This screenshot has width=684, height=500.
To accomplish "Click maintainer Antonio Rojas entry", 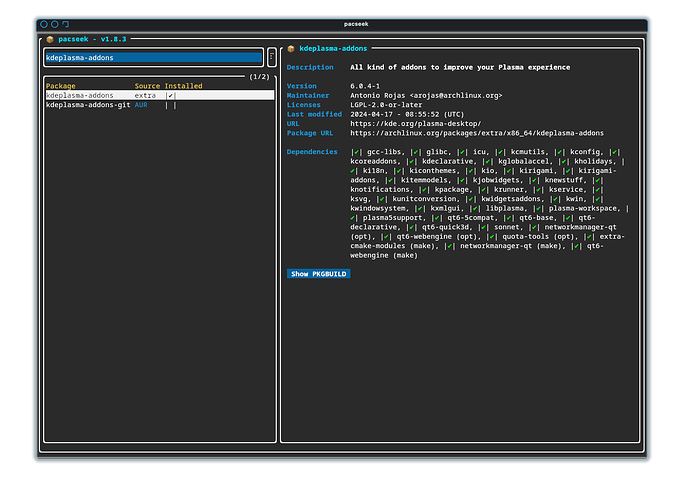I will tap(426, 96).
